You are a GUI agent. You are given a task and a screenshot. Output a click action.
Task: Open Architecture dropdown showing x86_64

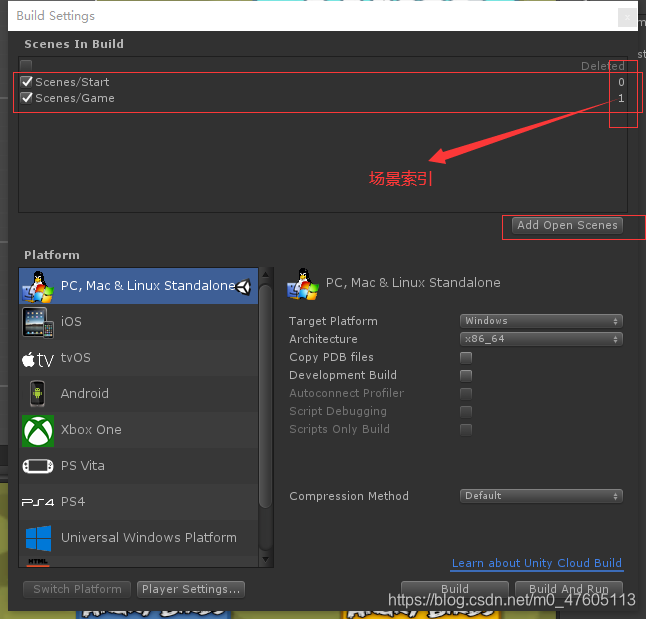[x=541, y=339]
